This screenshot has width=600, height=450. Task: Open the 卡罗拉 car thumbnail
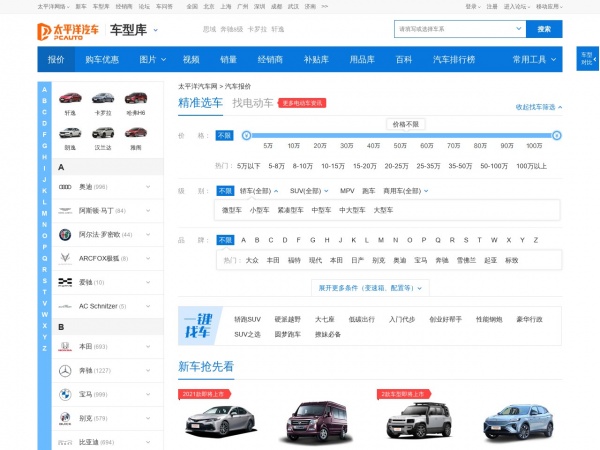(103, 98)
